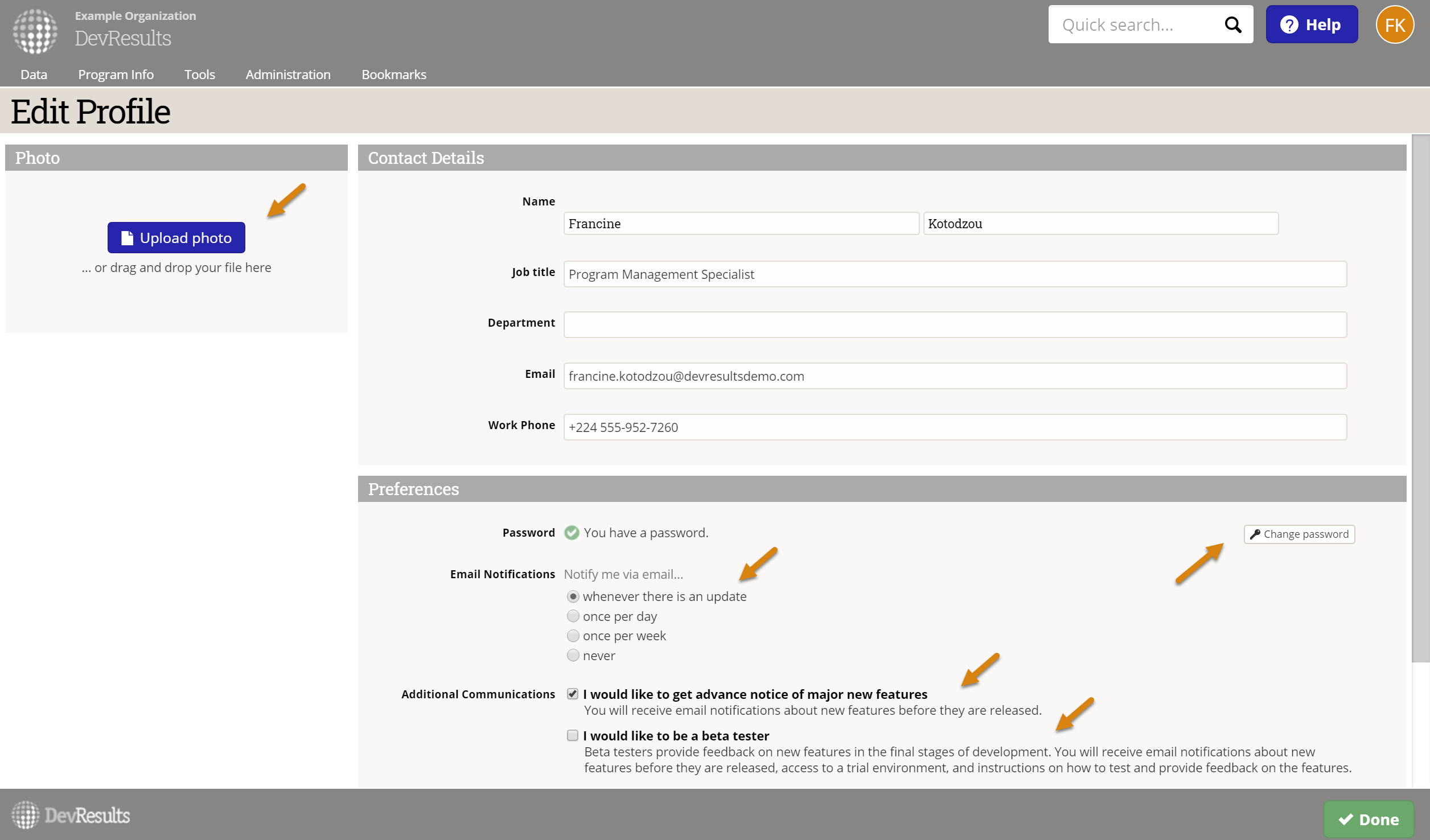Click the green Done button
Image resolution: width=1430 pixels, height=840 pixels.
1368,819
